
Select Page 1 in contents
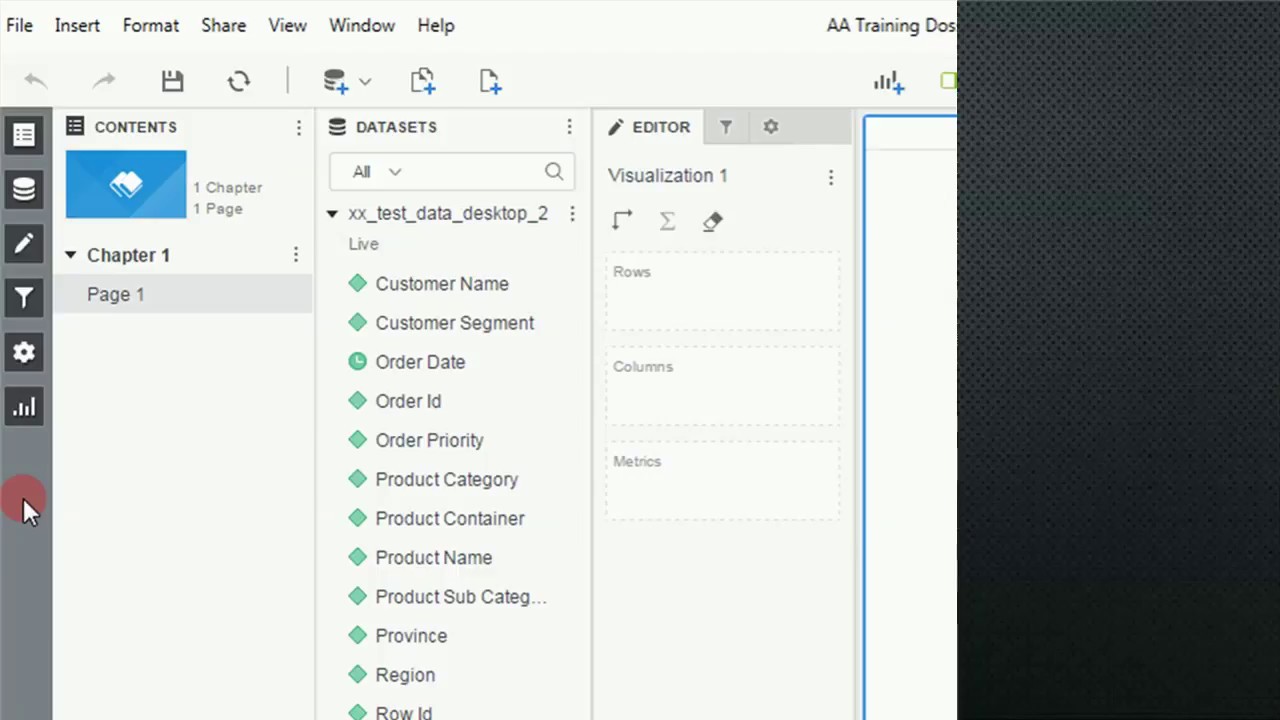pos(183,294)
